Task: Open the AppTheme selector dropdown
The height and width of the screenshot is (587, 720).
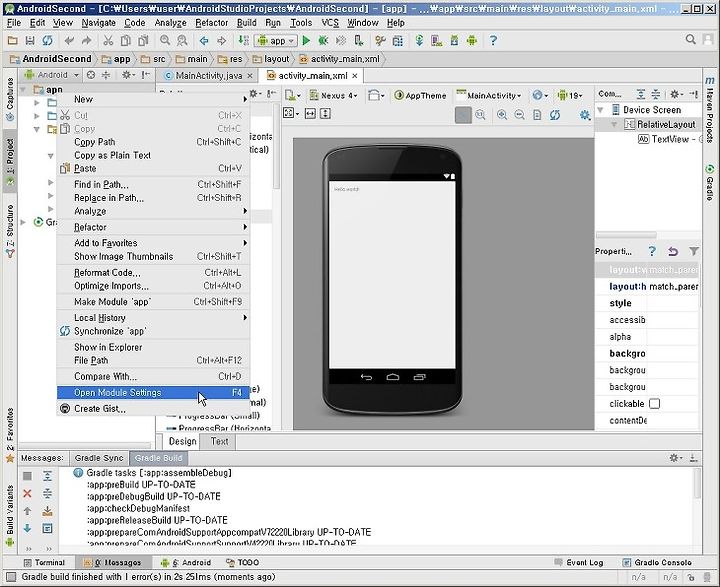Action: 420,96
